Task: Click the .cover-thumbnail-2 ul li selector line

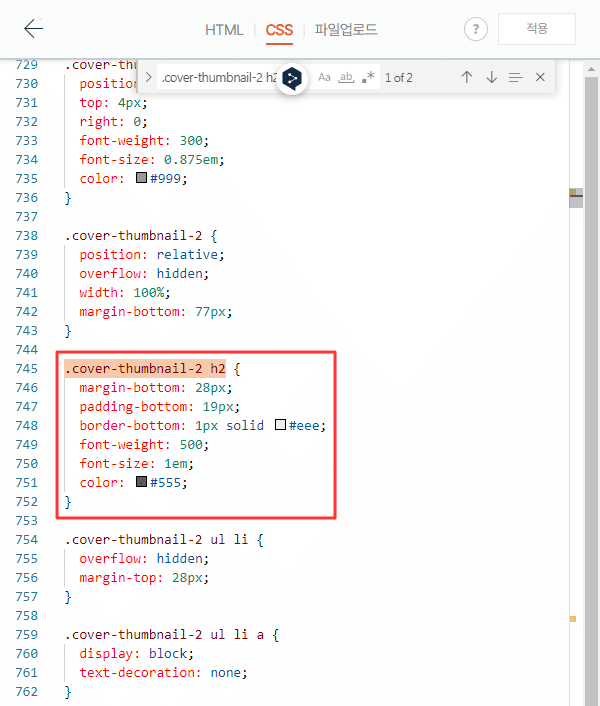Action: [164, 540]
